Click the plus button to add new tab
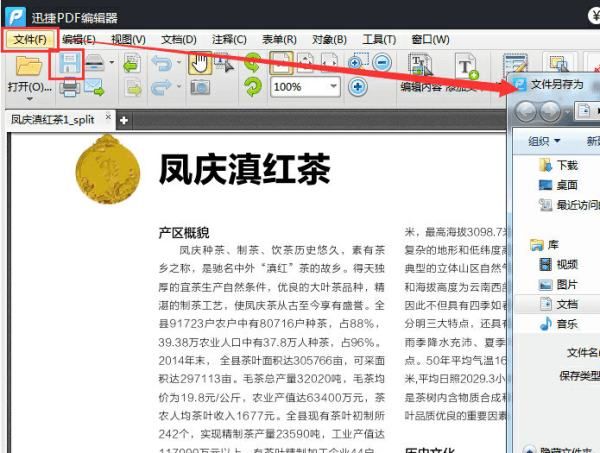This screenshot has width=600, height=453. coord(124,121)
